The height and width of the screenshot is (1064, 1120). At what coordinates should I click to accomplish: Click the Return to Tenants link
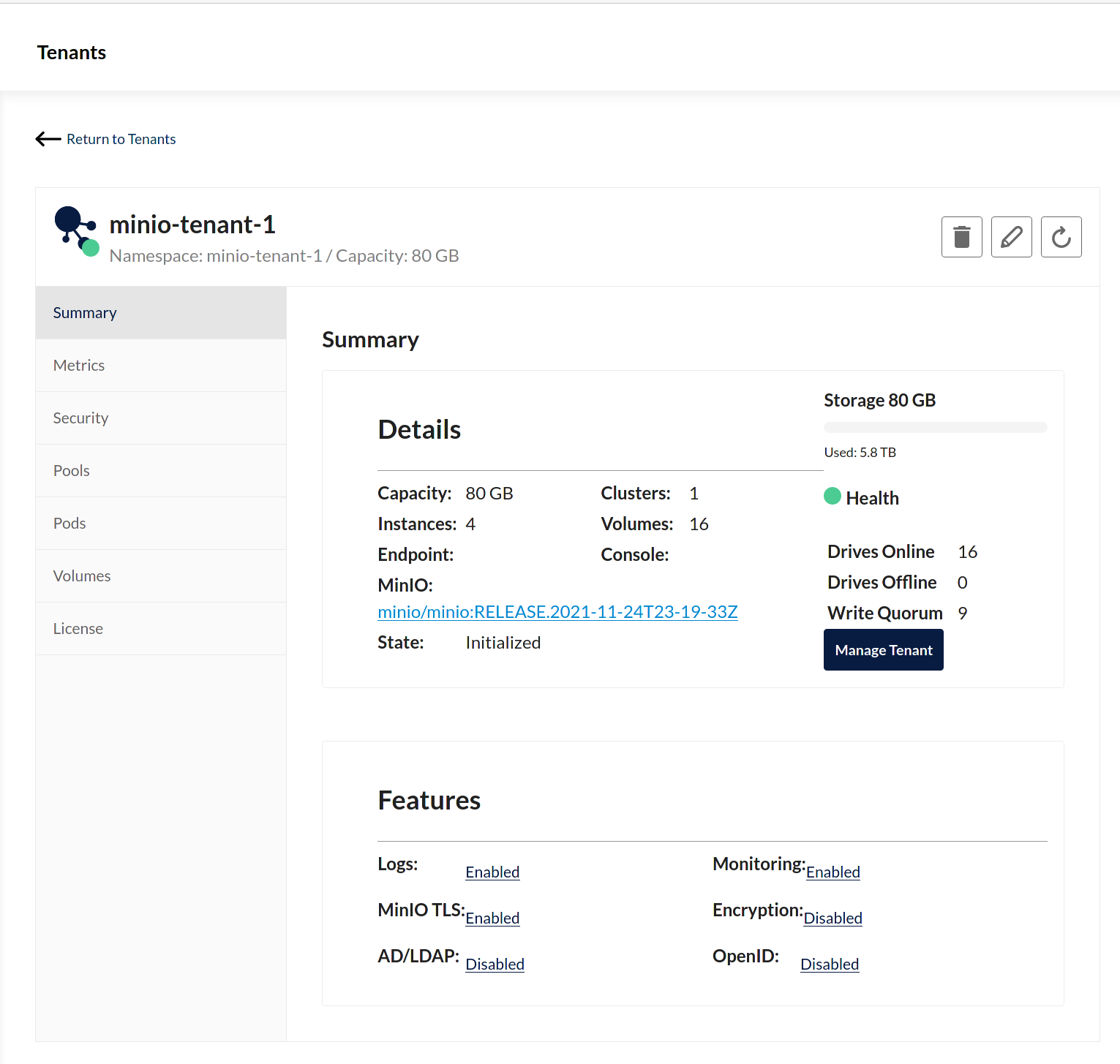click(x=121, y=139)
